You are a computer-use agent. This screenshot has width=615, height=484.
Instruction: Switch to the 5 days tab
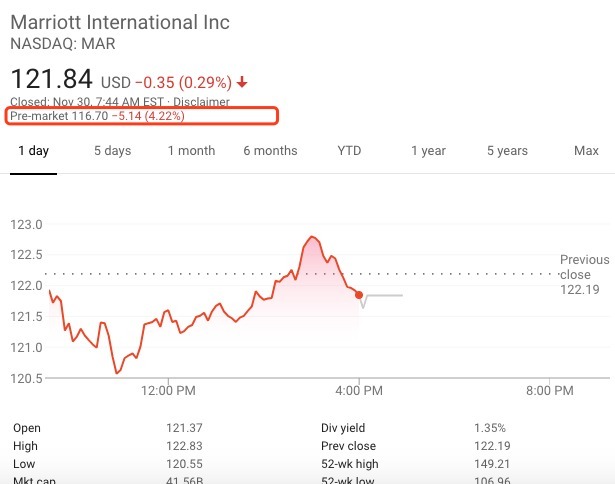[x=112, y=151]
